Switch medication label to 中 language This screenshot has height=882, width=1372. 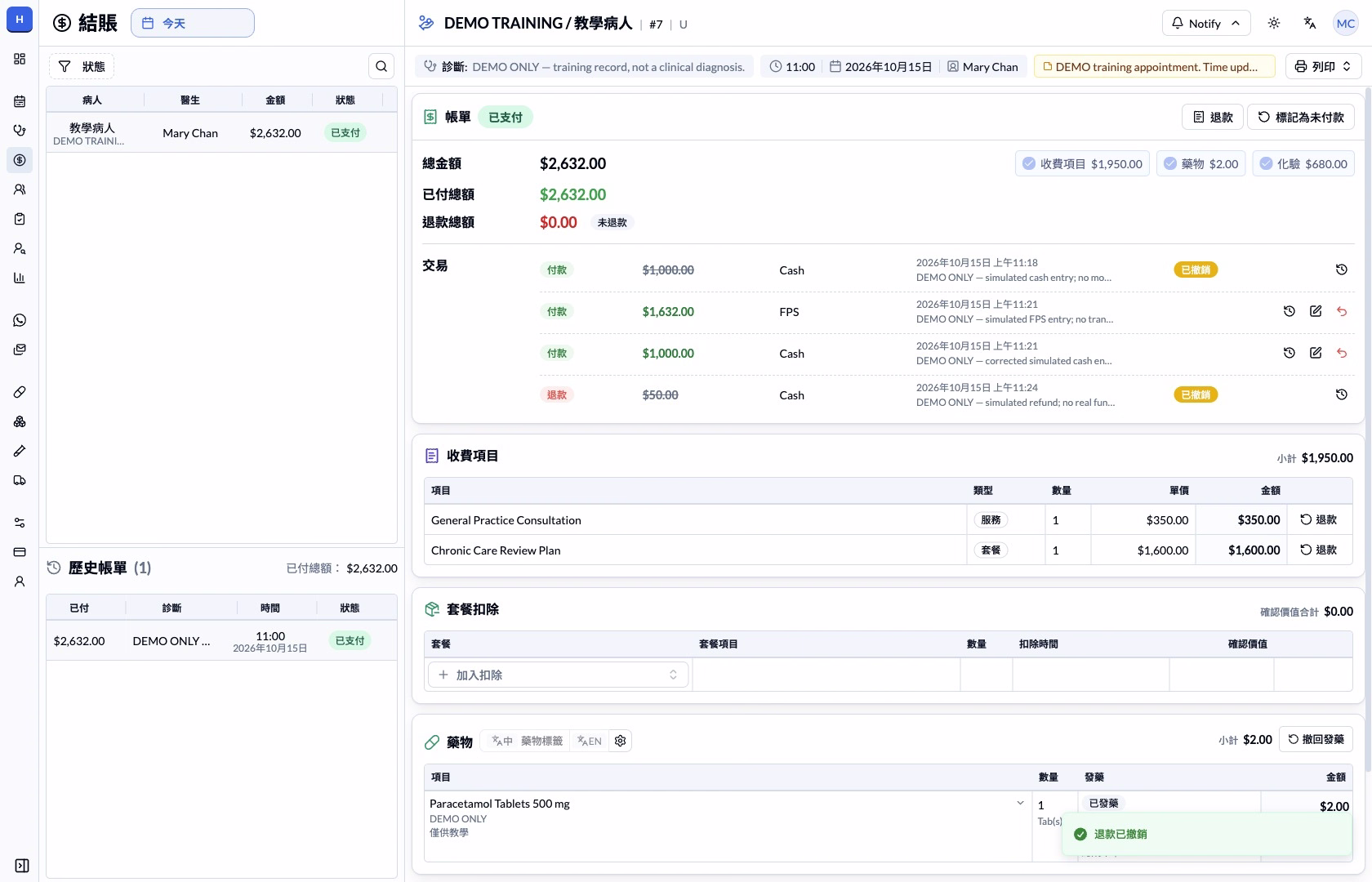502,741
